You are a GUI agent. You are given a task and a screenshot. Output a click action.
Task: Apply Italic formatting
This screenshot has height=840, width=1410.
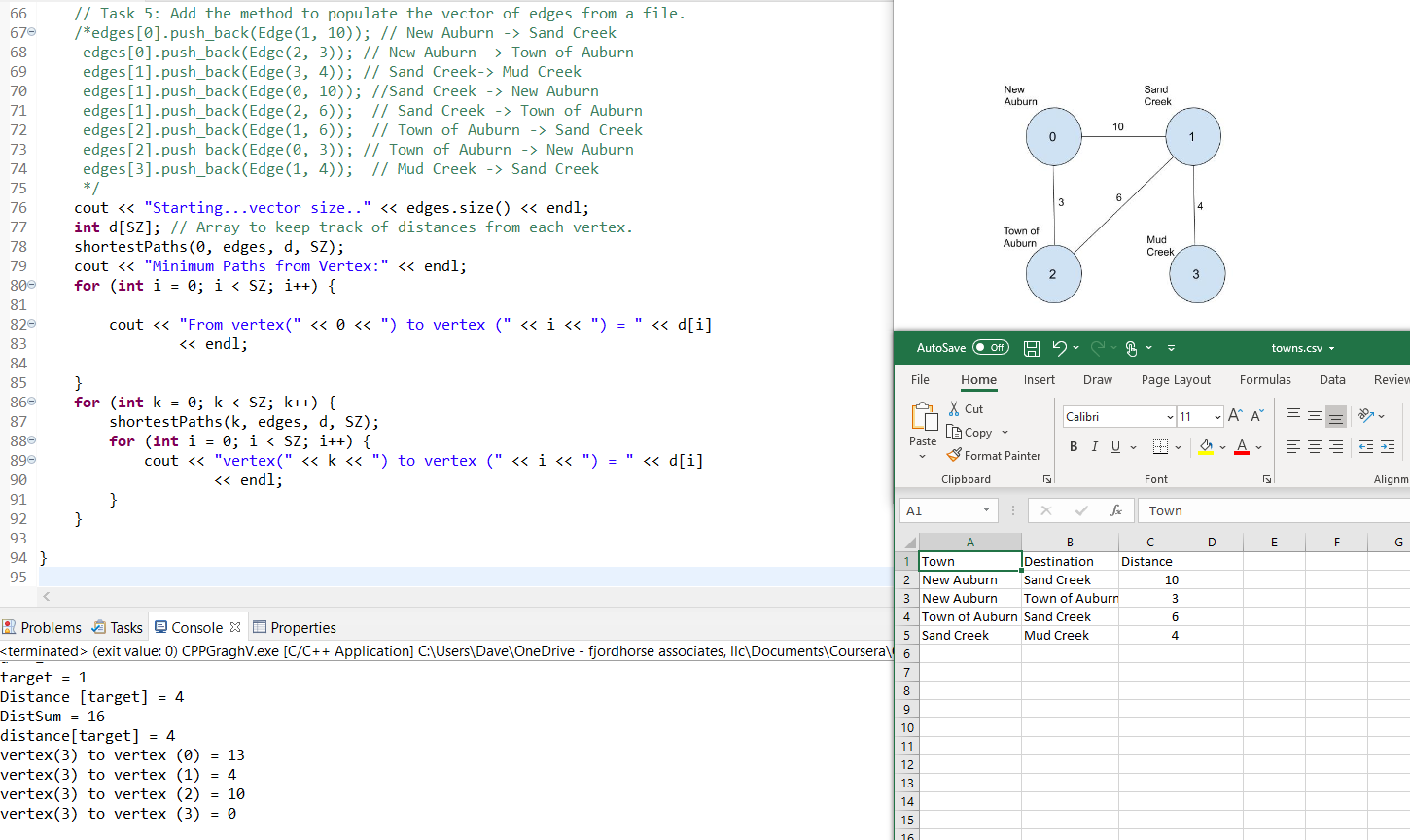pos(1095,447)
